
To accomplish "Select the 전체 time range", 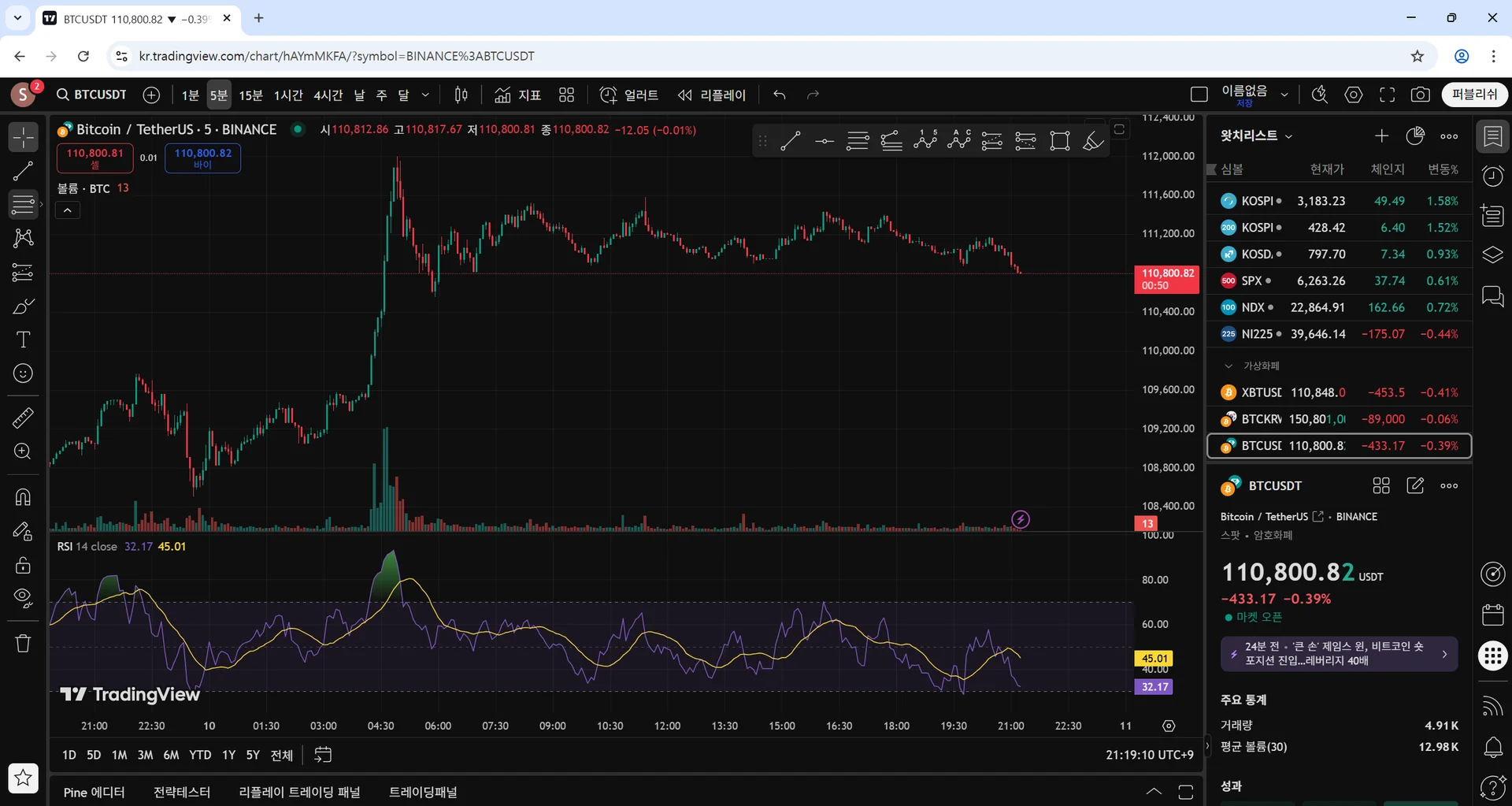I will point(281,755).
